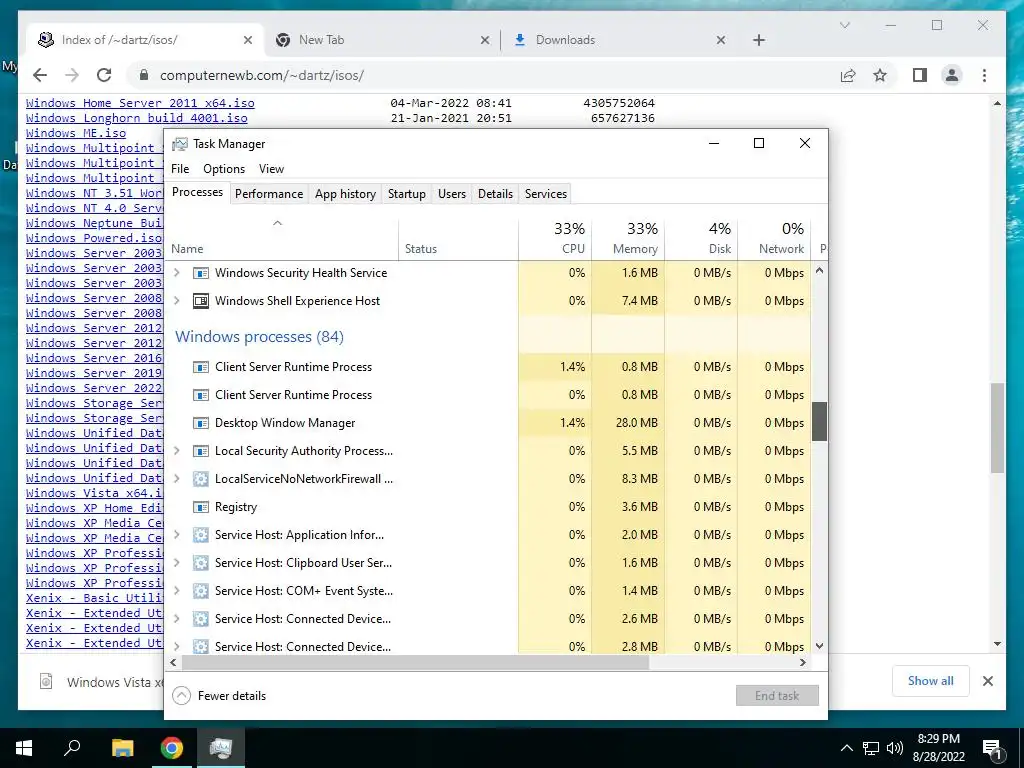
Task: Open Chrome tab search chevron
Action: click(x=844, y=25)
